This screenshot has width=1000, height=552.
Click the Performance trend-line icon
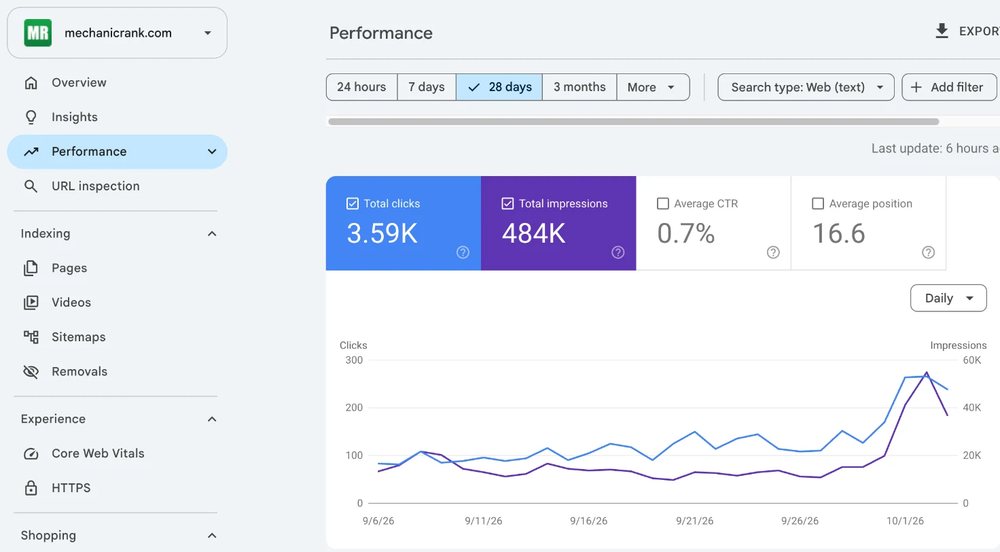click(31, 152)
